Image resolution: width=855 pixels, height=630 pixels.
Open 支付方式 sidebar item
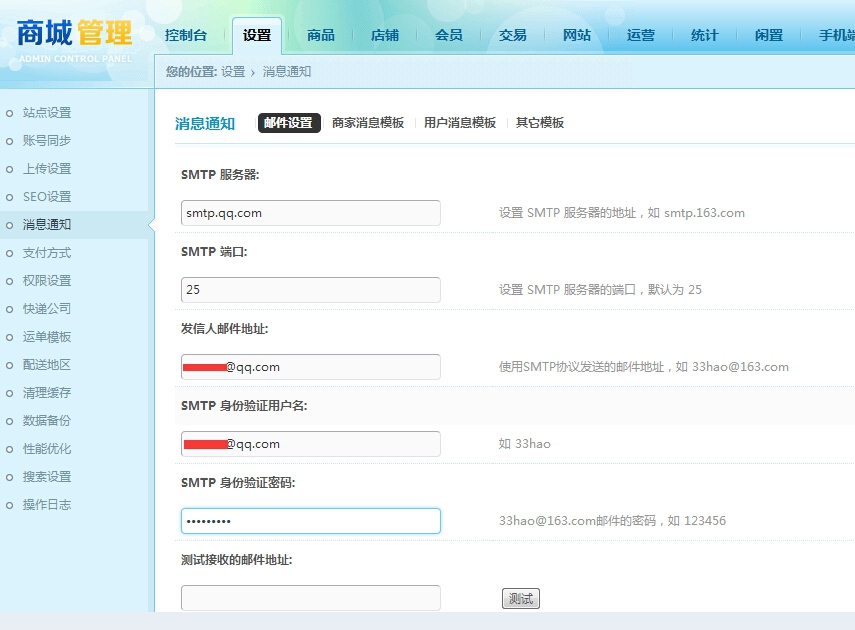click(x=47, y=253)
